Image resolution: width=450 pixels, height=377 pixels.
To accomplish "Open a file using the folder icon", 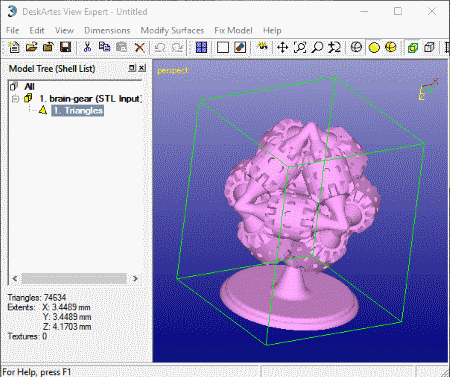I will pos(31,47).
